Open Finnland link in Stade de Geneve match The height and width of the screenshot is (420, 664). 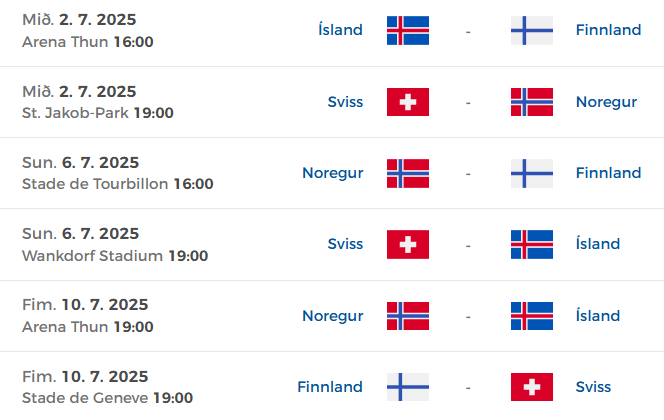(330, 387)
